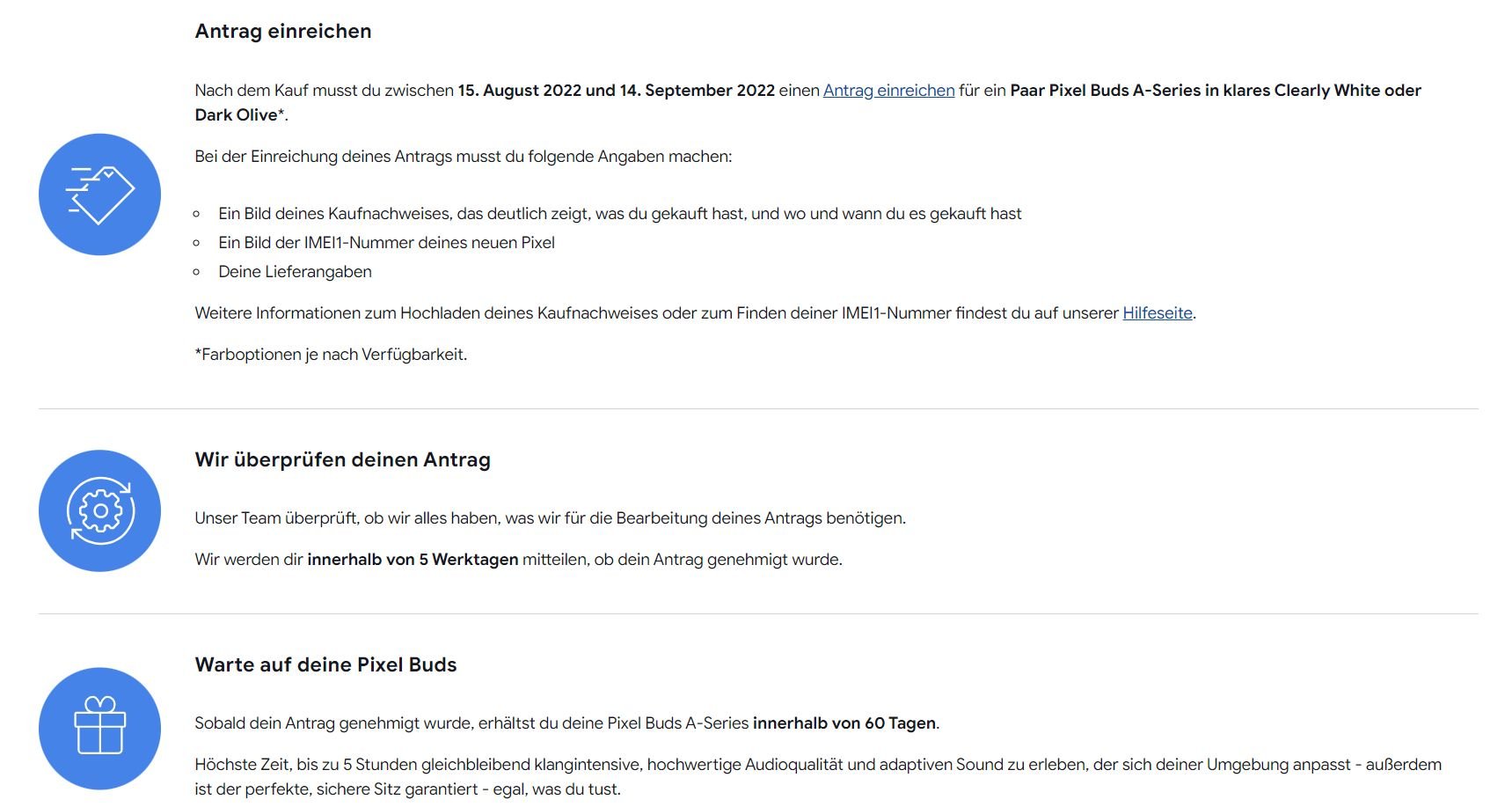Viewport: 1512px width, 807px height.
Task: Open the underlined 'Antrag einreichen' link
Action: [888, 91]
